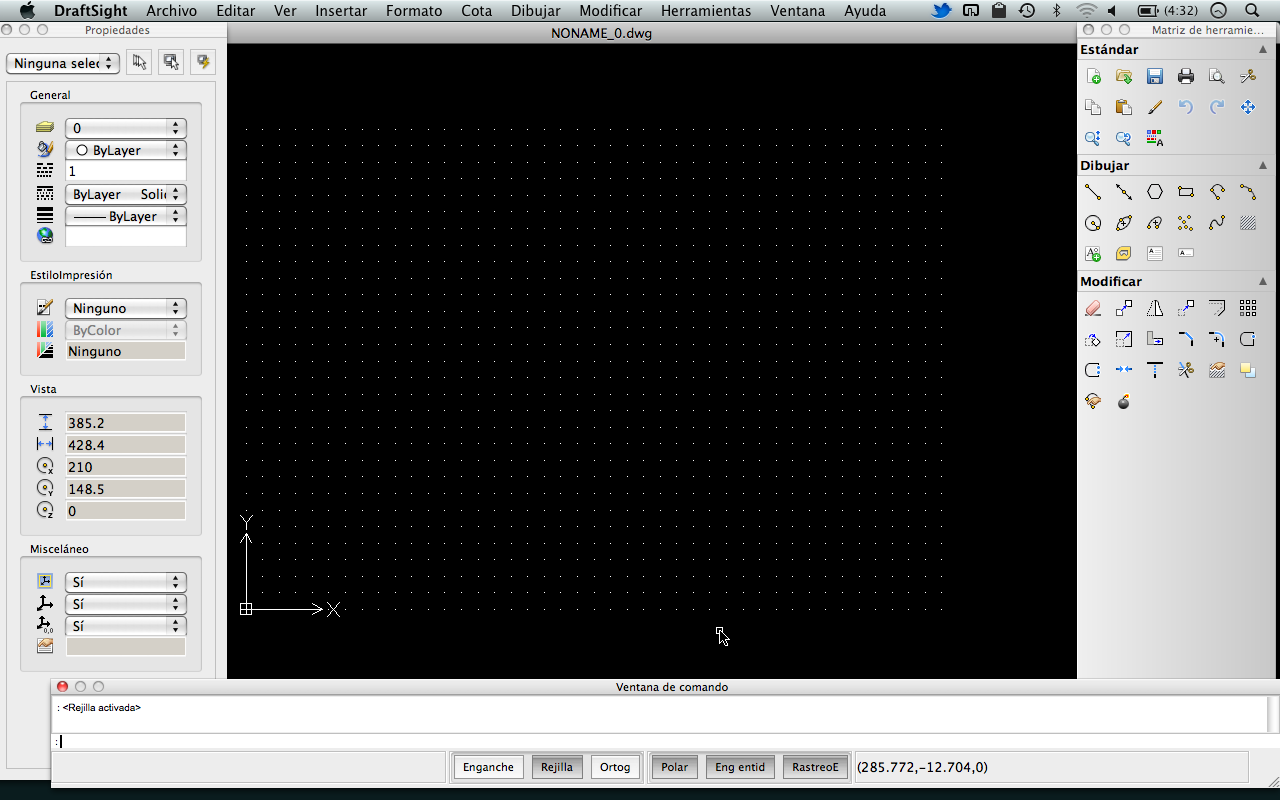1280x800 pixels.
Task: Select the Hatch fill tool
Action: 1248,223
